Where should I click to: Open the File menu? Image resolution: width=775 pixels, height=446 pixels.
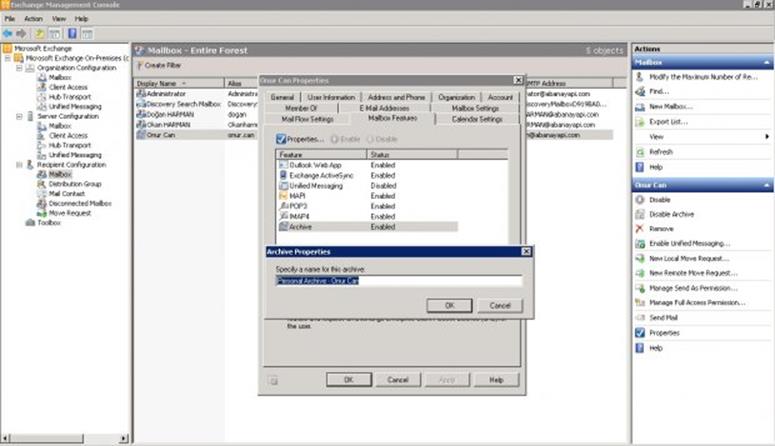10,19
